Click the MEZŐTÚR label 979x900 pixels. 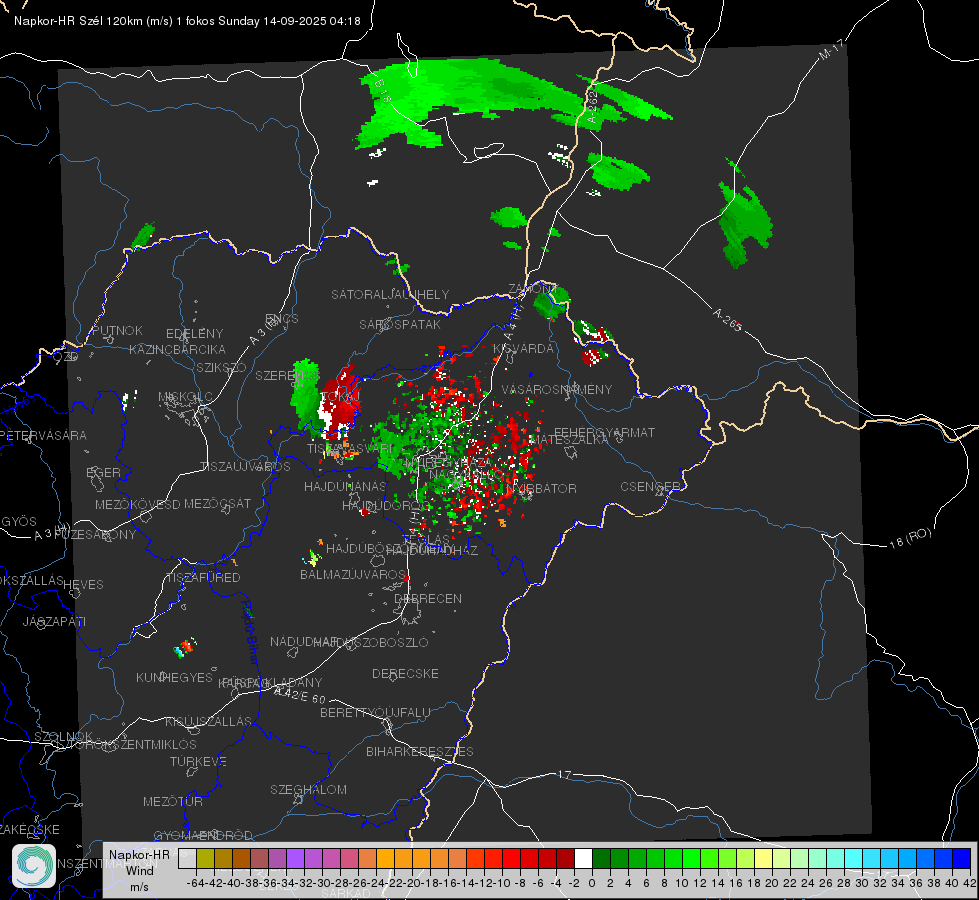click(x=173, y=801)
